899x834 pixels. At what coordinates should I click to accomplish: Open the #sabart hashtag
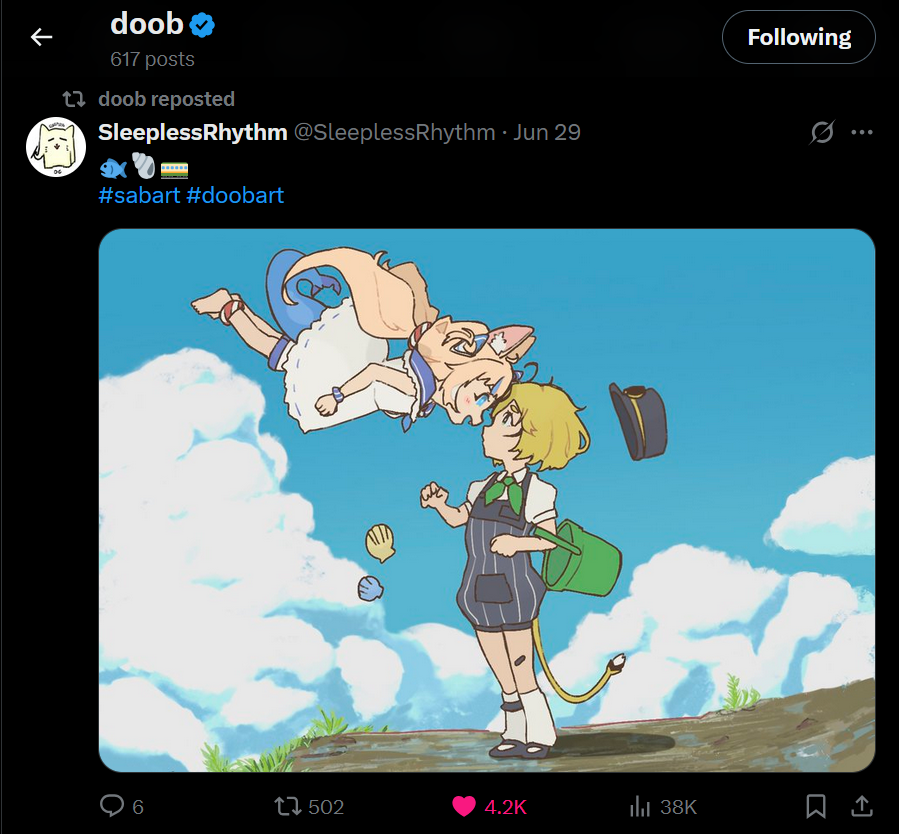coord(139,195)
